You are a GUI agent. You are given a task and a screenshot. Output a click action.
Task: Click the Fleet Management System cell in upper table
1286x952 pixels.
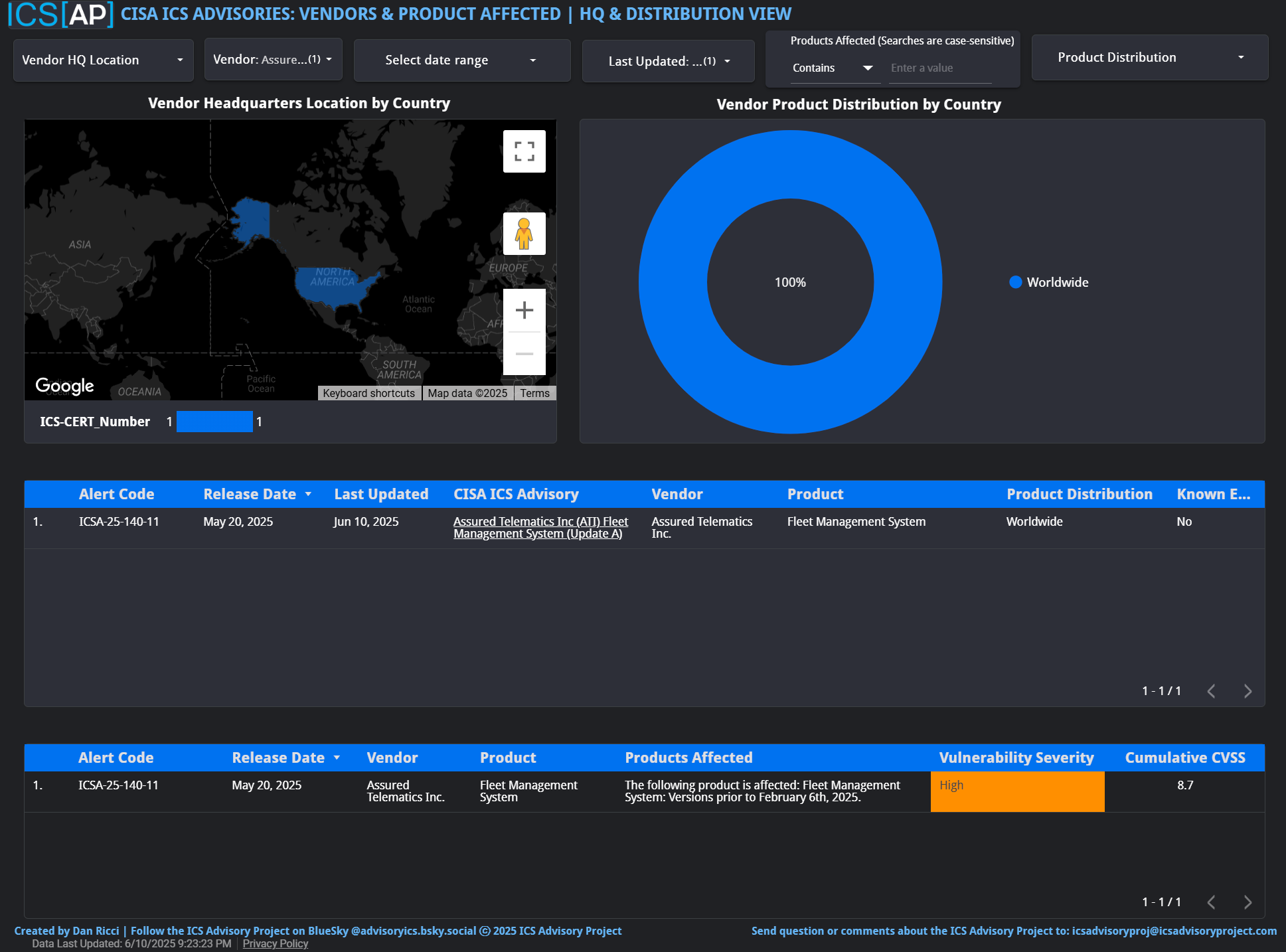[x=856, y=522]
